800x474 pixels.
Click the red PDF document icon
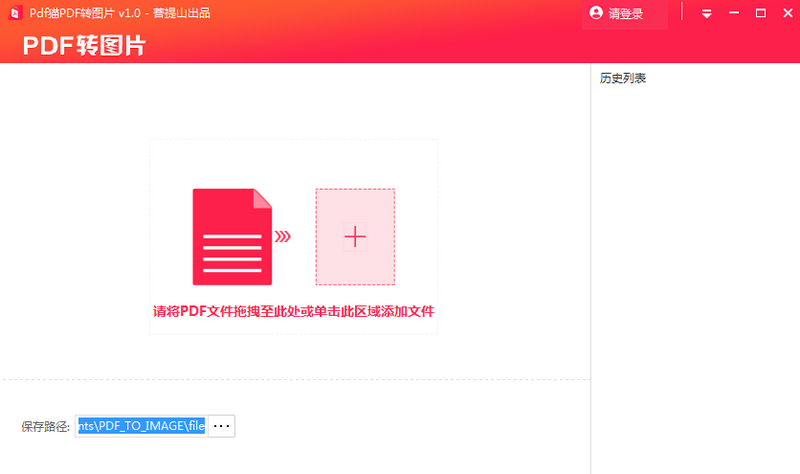click(x=232, y=237)
